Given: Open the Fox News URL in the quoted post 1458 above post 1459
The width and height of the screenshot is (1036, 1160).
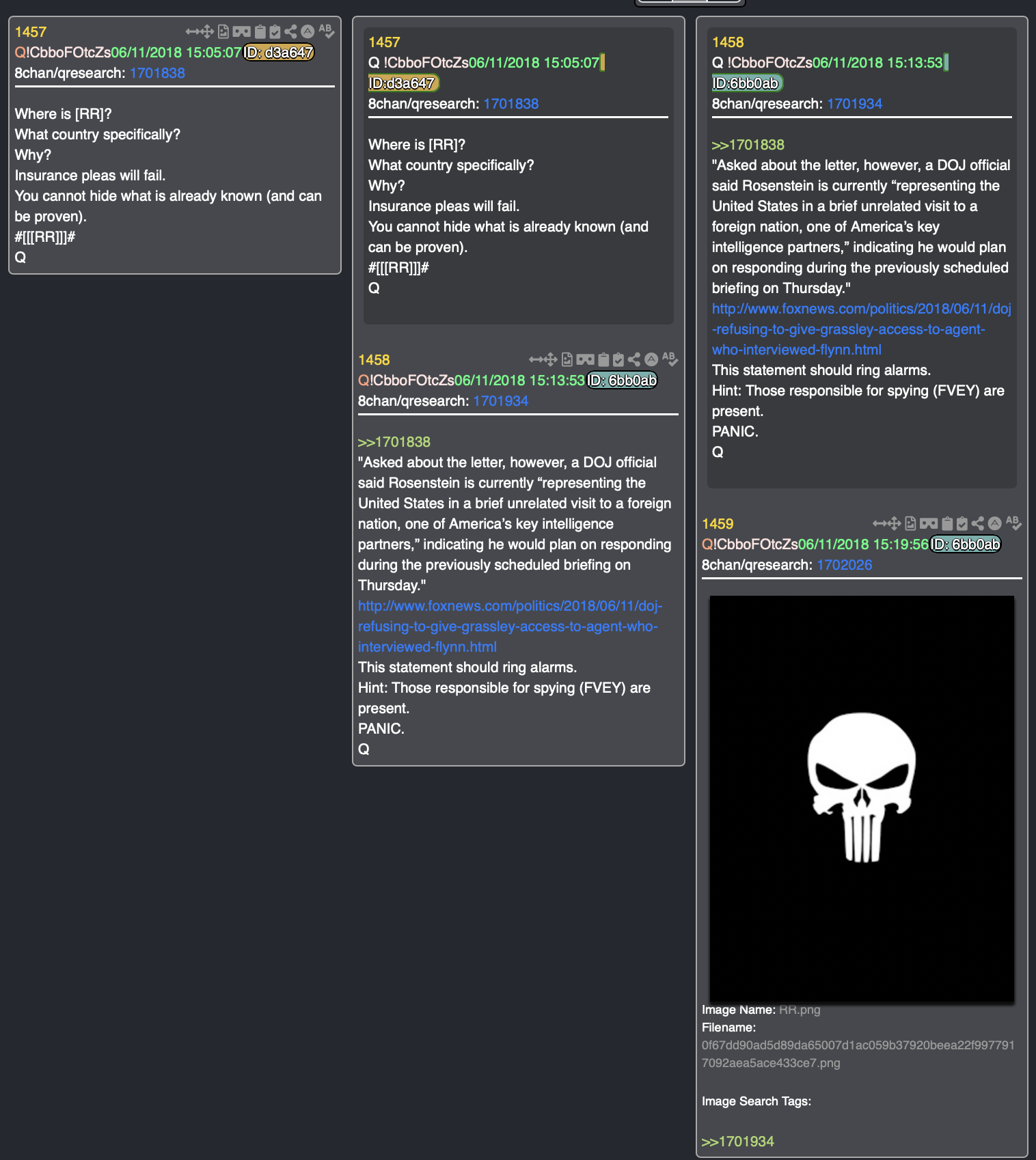Looking at the screenshot, I should [861, 329].
